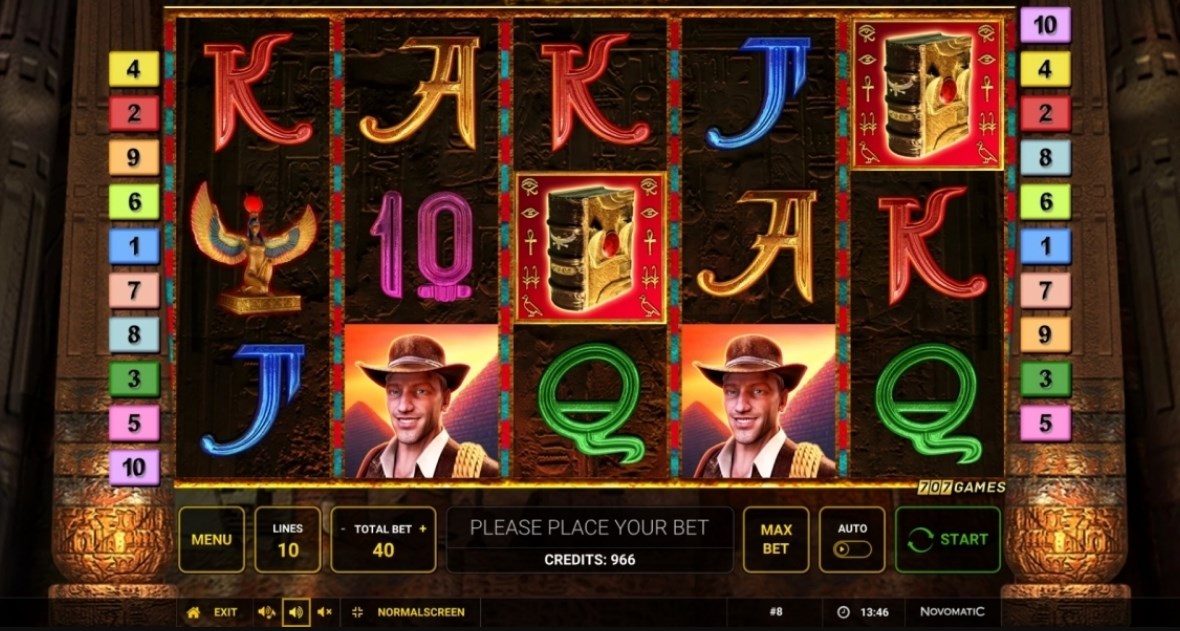This screenshot has height=631, width=1180.
Task: Start the spin with the START button
Action: tap(947, 539)
